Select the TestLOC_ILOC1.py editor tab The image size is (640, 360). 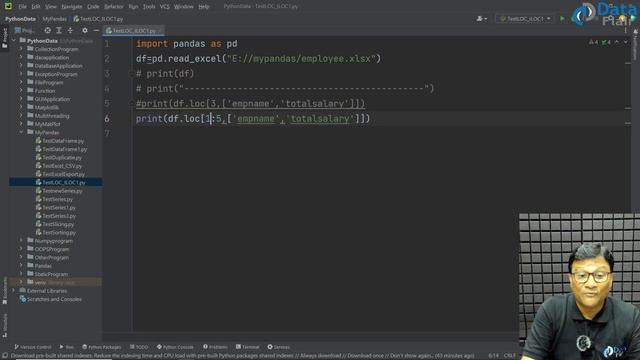click(x=133, y=31)
